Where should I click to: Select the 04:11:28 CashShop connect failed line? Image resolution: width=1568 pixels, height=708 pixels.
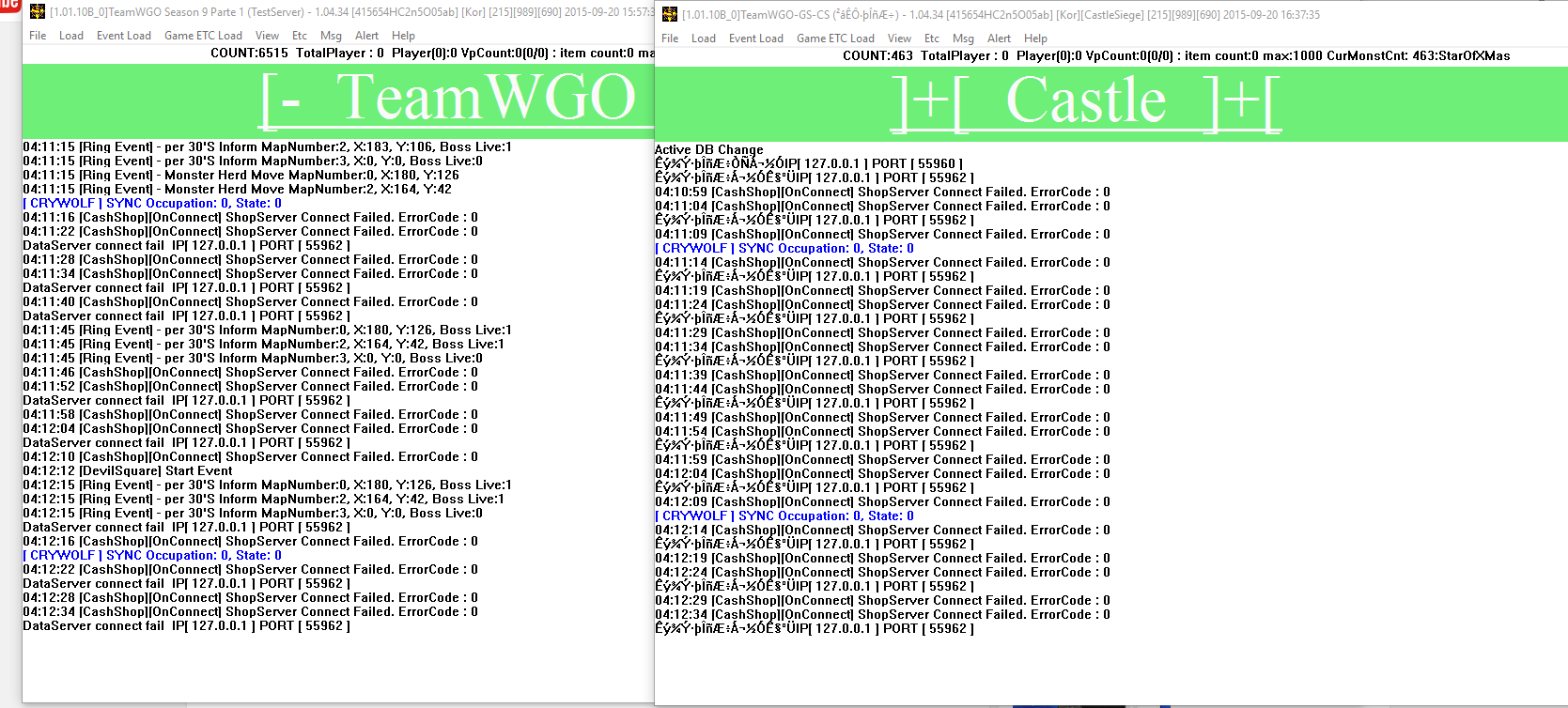click(251, 259)
